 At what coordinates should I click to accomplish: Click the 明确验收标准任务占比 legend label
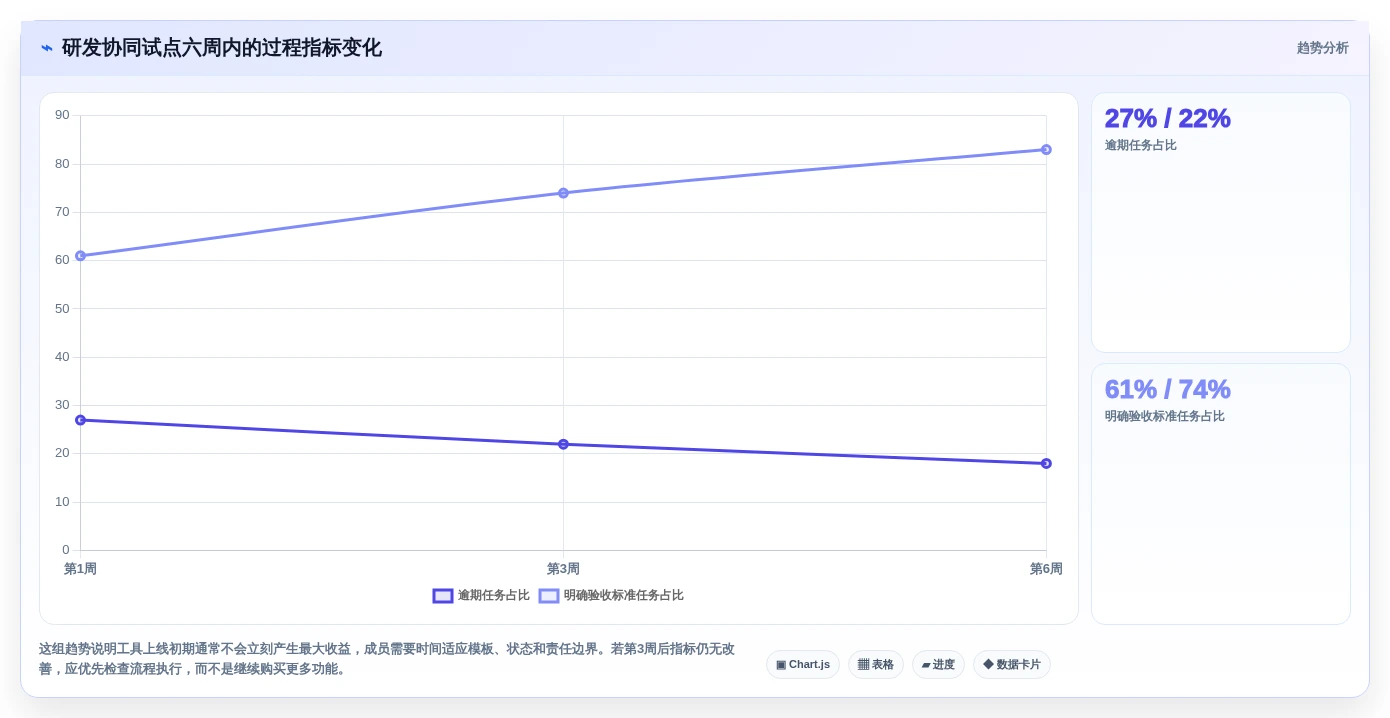click(x=624, y=596)
